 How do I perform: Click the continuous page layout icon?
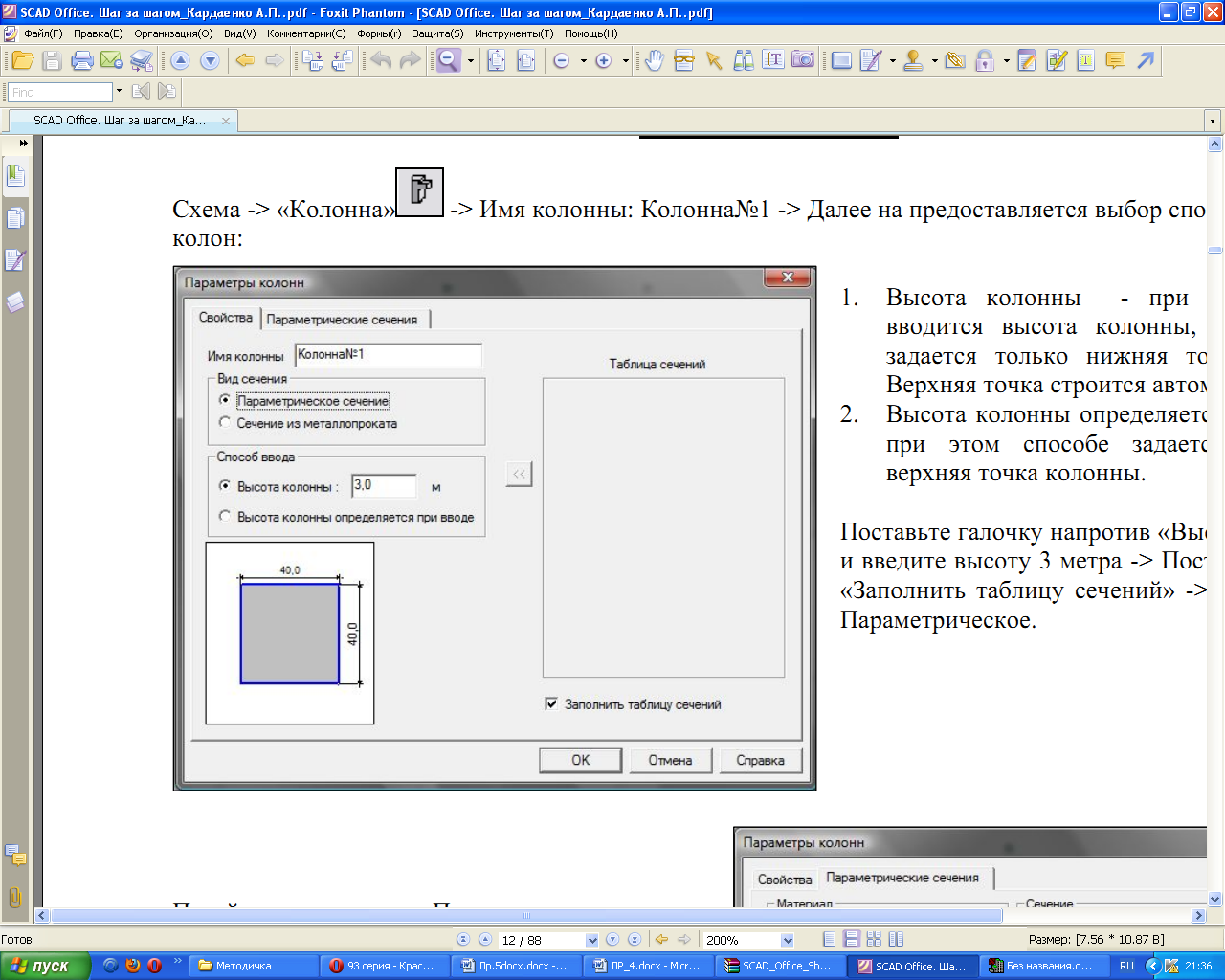click(x=851, y=940)
